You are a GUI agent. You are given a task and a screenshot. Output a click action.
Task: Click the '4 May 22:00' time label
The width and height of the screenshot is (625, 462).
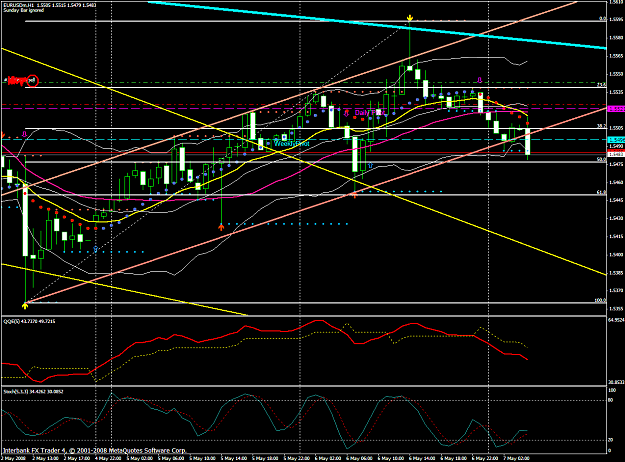click(x=108, y=458)
